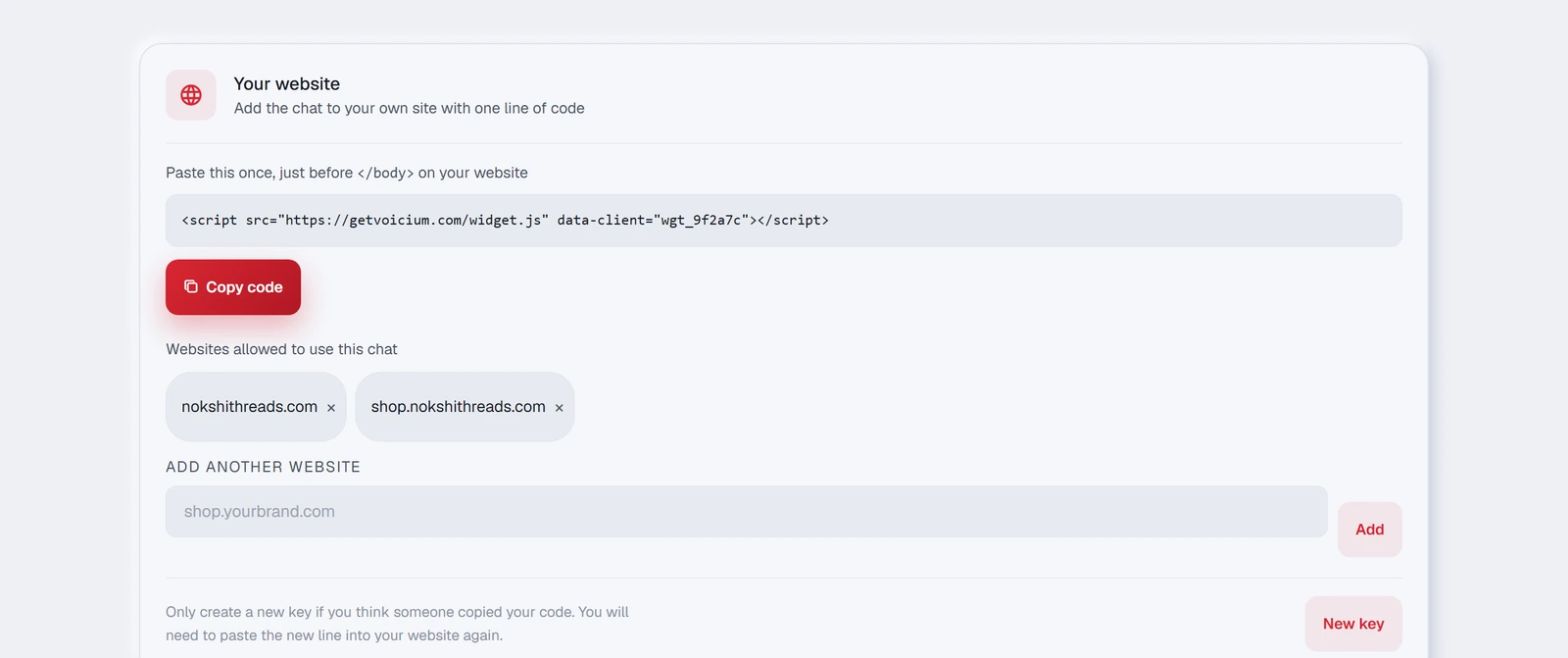Select the shop.nokshithreads.com domain chip
The image size is (1568, 658).
click(x=465, y=407)
